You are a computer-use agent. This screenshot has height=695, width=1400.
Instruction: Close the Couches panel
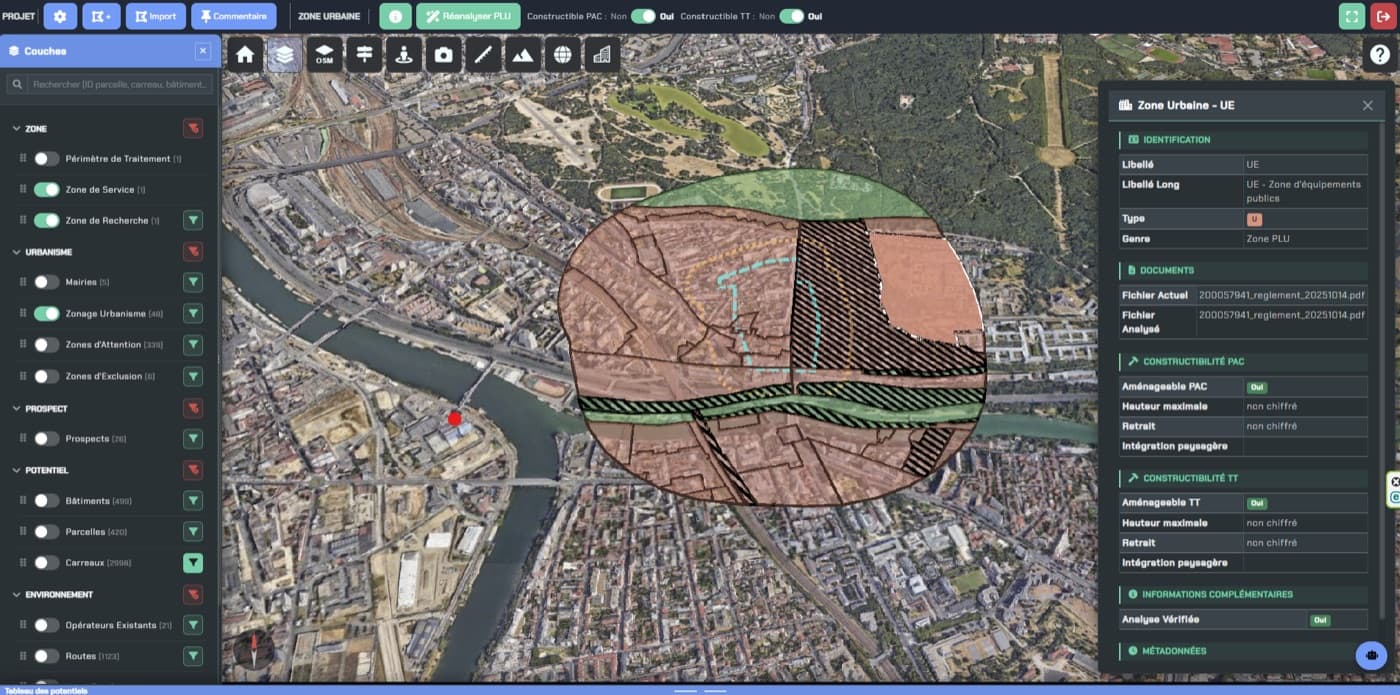click(x=203, y=51)
